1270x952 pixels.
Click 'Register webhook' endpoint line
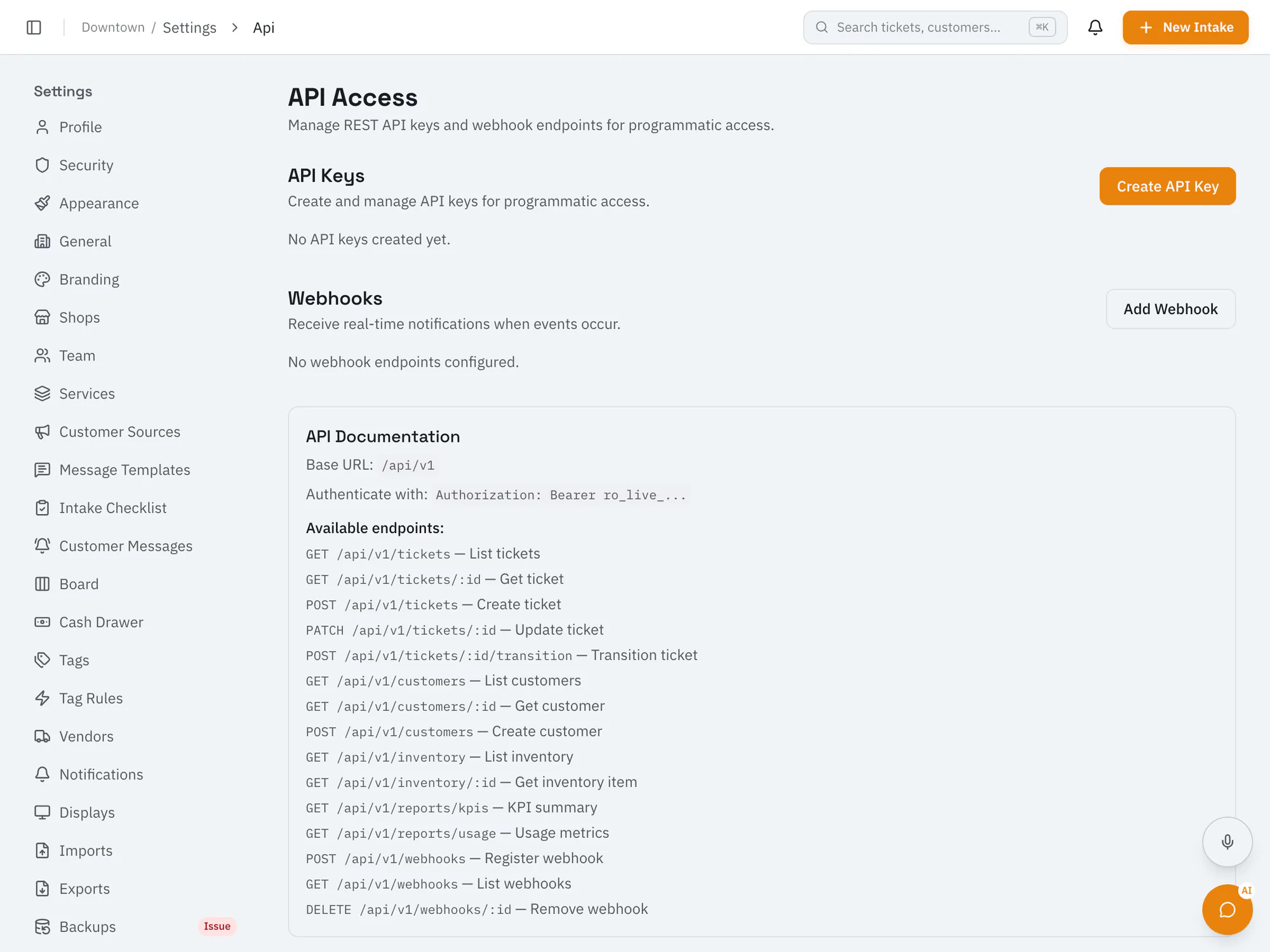[455, 859]
